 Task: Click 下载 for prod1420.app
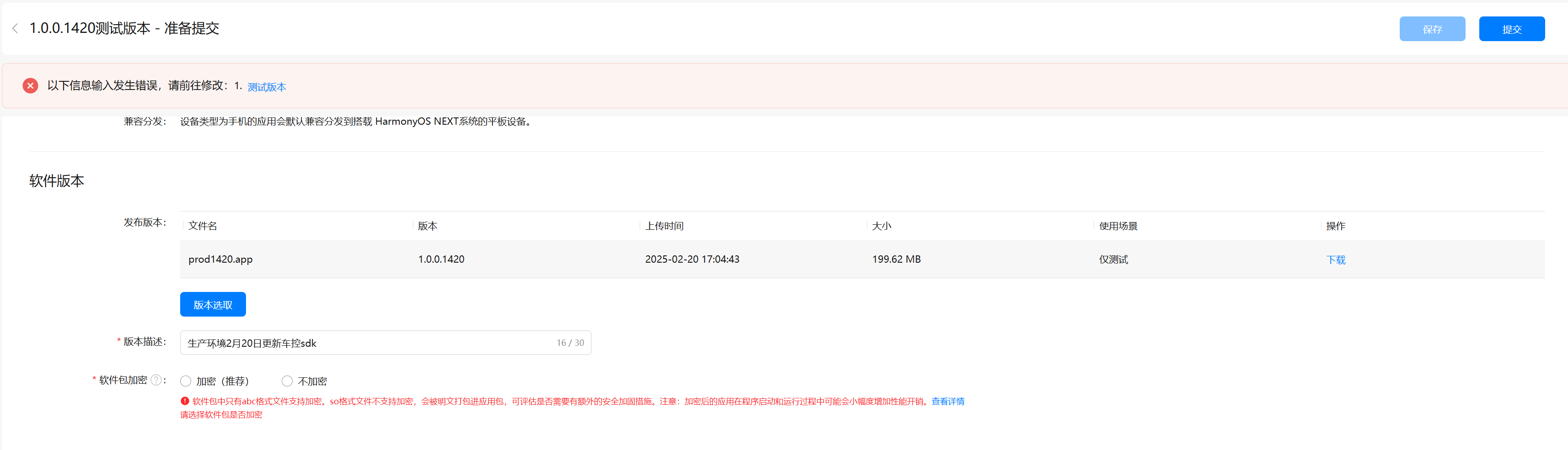(1336, 259)
